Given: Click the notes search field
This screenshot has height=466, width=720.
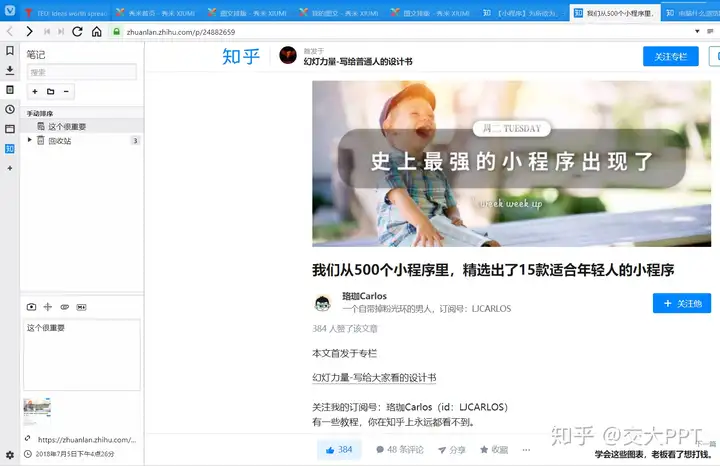Looking at the screenshot, I should [x=82, y=72].
